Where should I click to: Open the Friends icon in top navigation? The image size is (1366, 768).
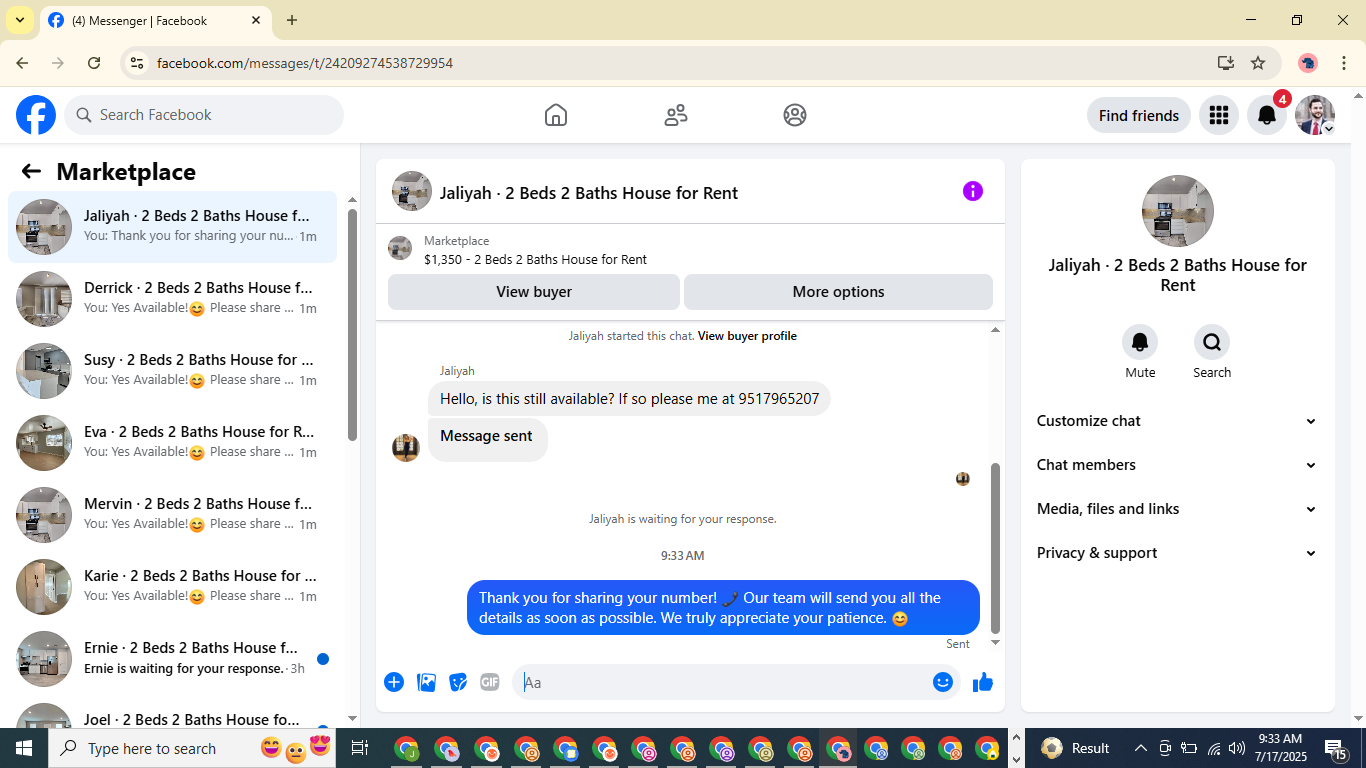coord(676,115)
